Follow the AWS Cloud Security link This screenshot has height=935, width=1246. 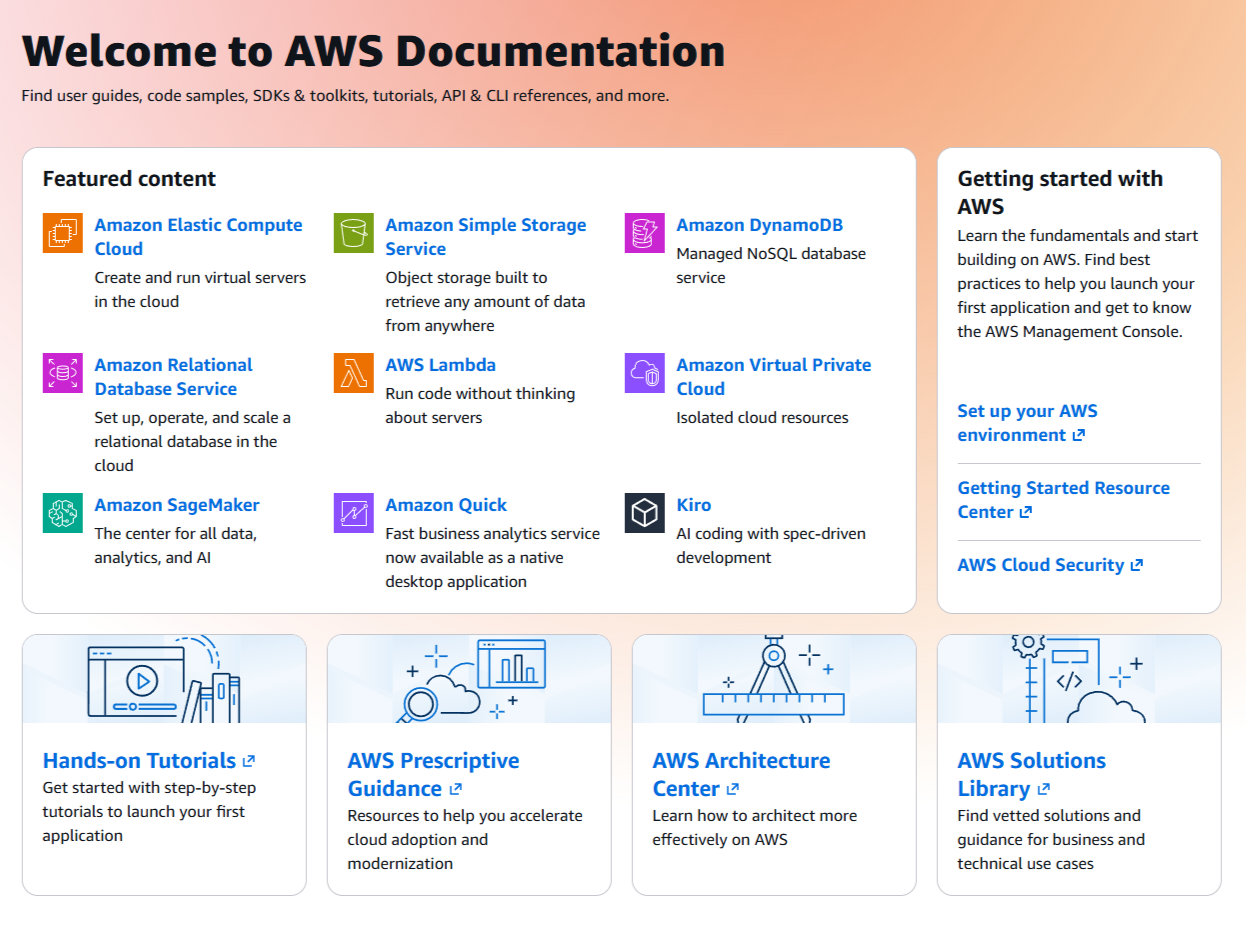(1050, 565)
